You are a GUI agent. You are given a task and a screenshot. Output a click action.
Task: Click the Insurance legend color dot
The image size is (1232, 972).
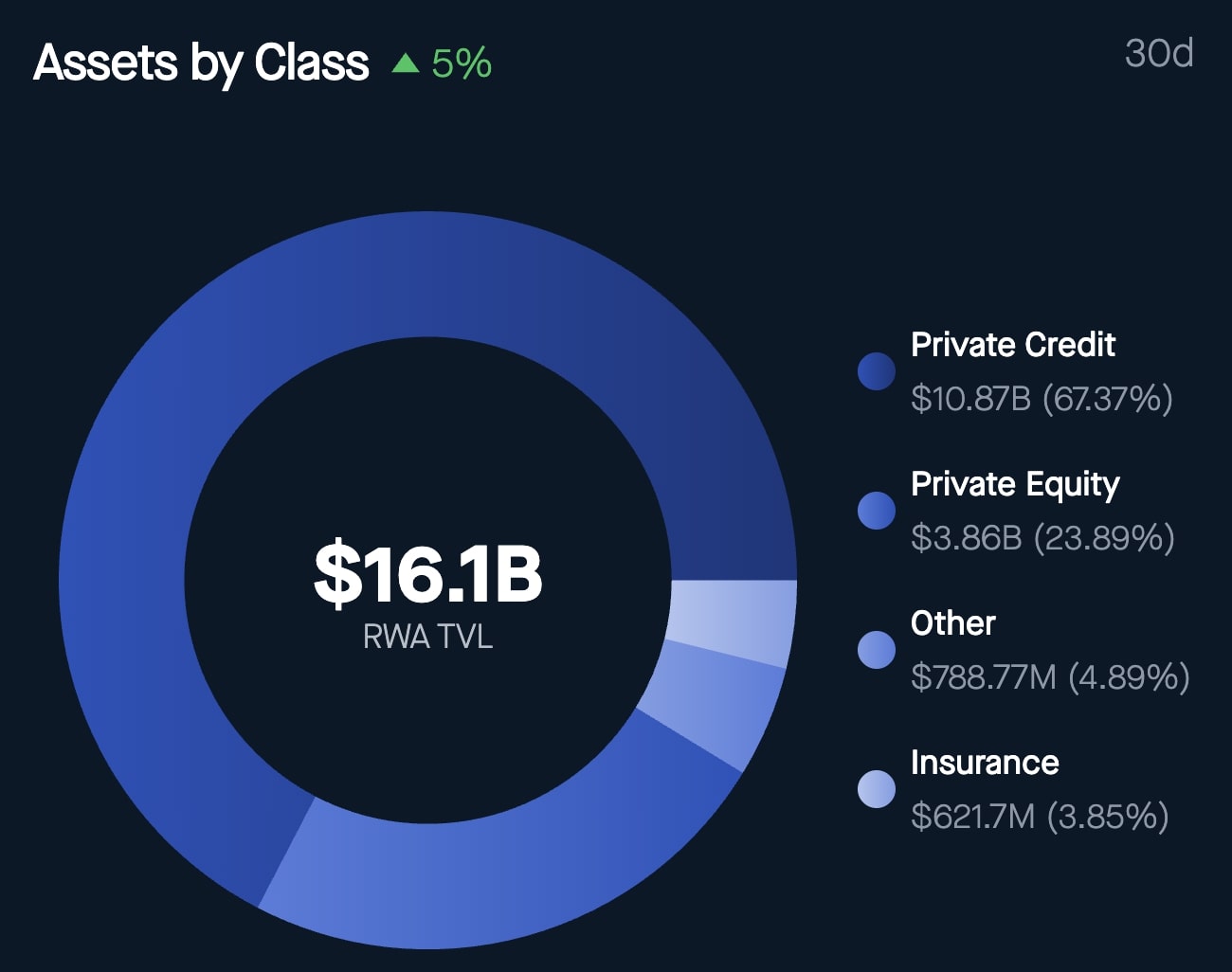(x=876, y=789)
